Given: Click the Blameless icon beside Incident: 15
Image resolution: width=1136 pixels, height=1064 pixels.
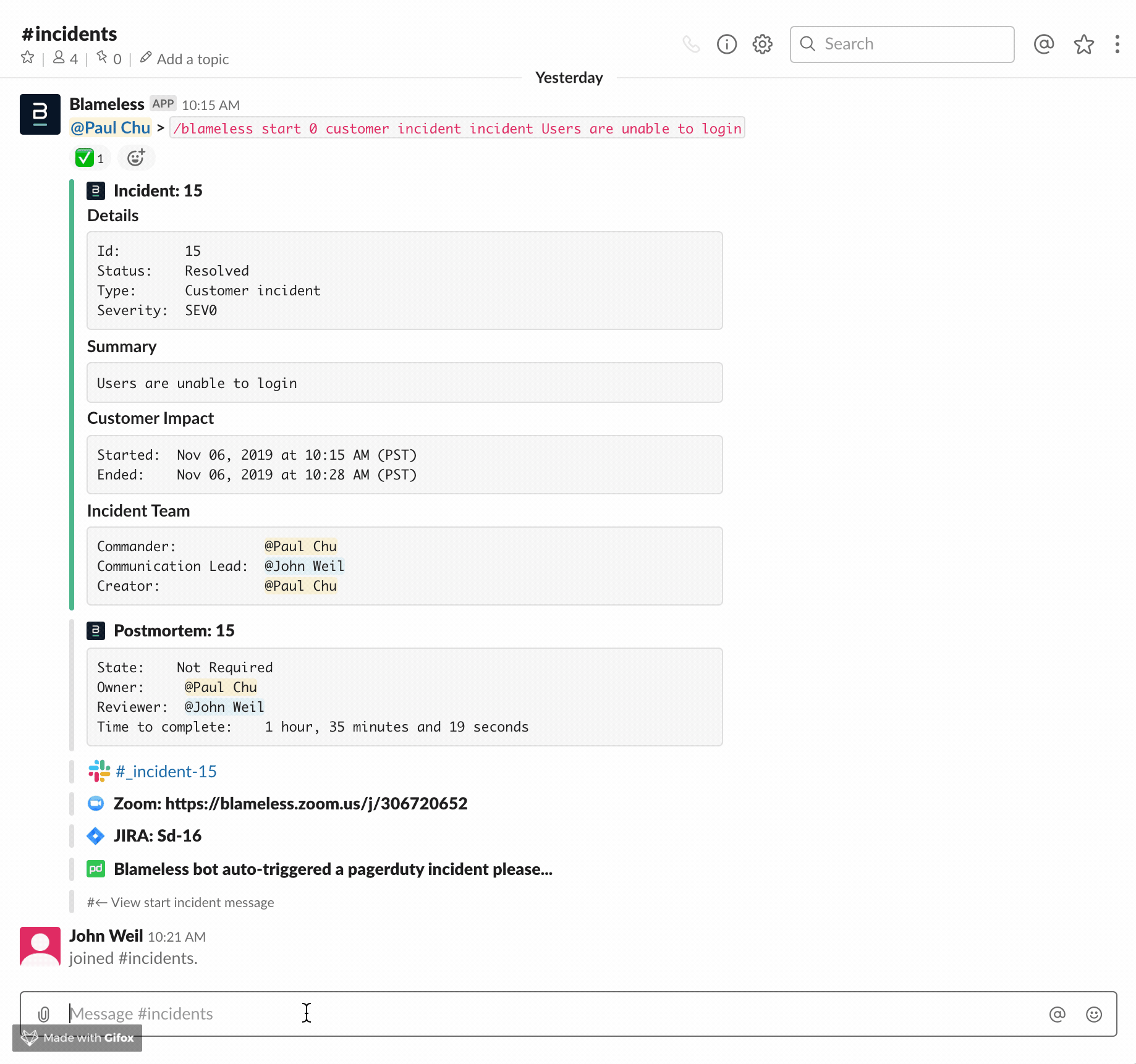Looking at the screenshot, I should coord(96,191).
